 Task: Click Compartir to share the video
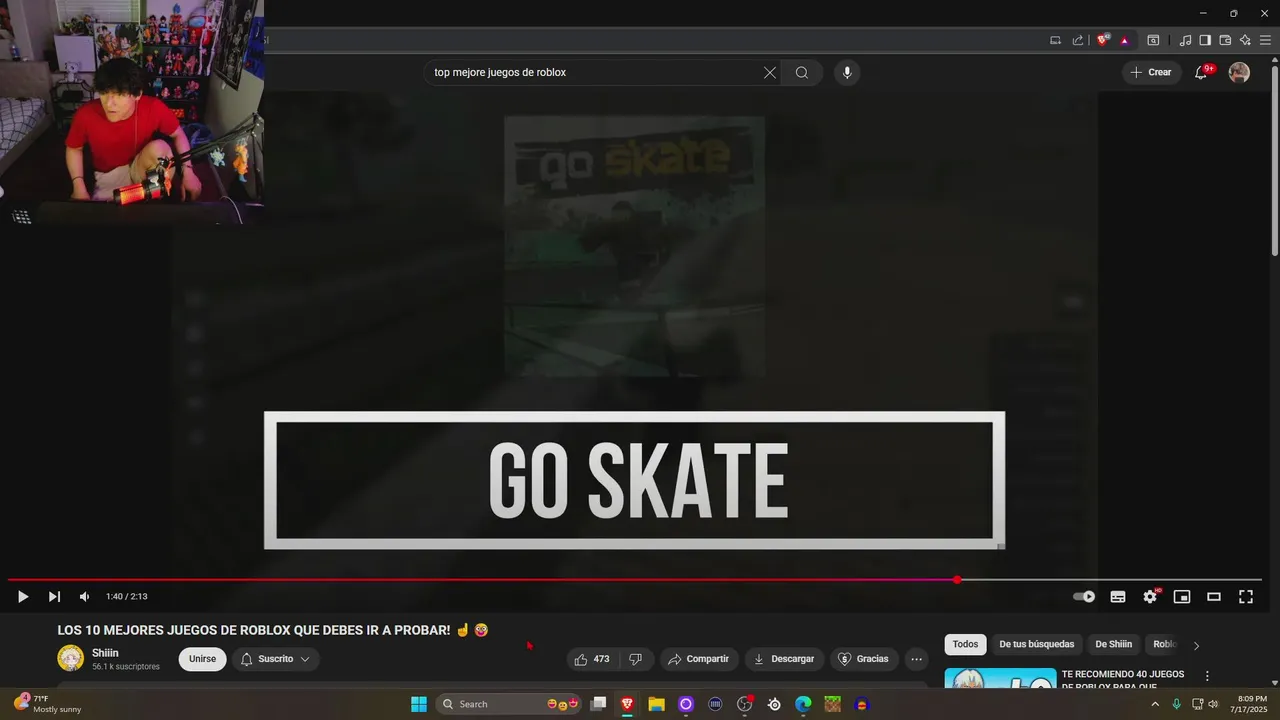pos(699,659)
